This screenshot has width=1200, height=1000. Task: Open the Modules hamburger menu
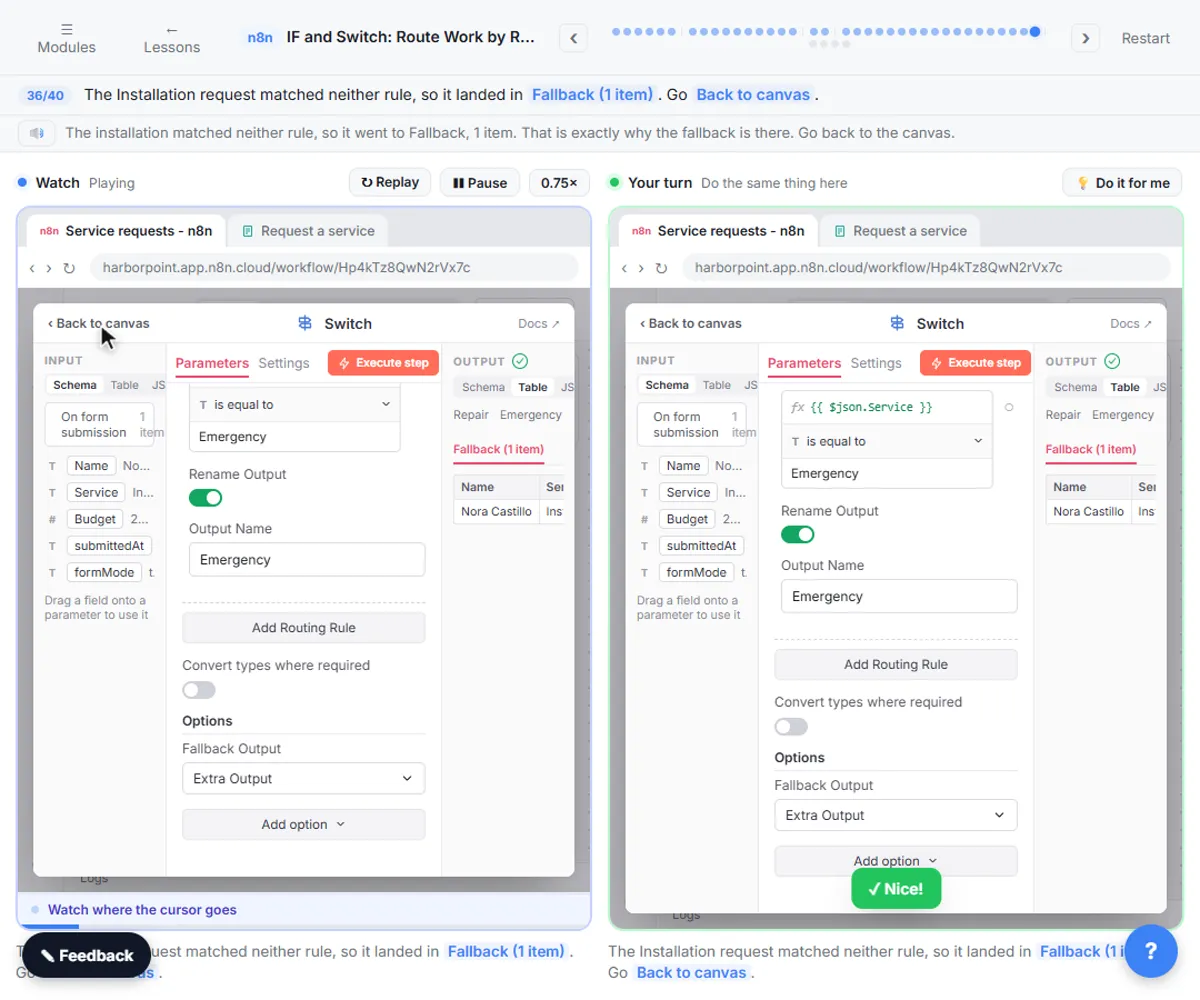tap(66, 38)
